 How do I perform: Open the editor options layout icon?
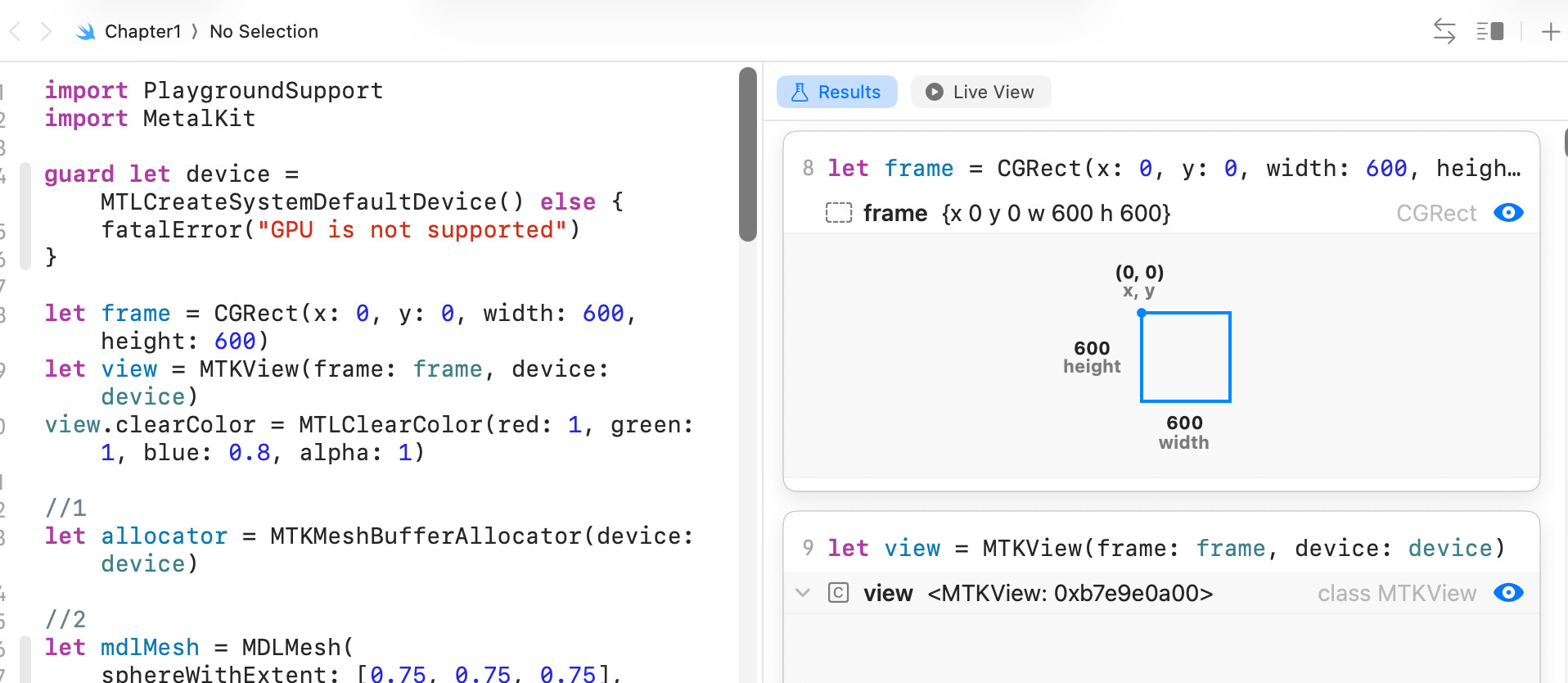(1489, 32)
